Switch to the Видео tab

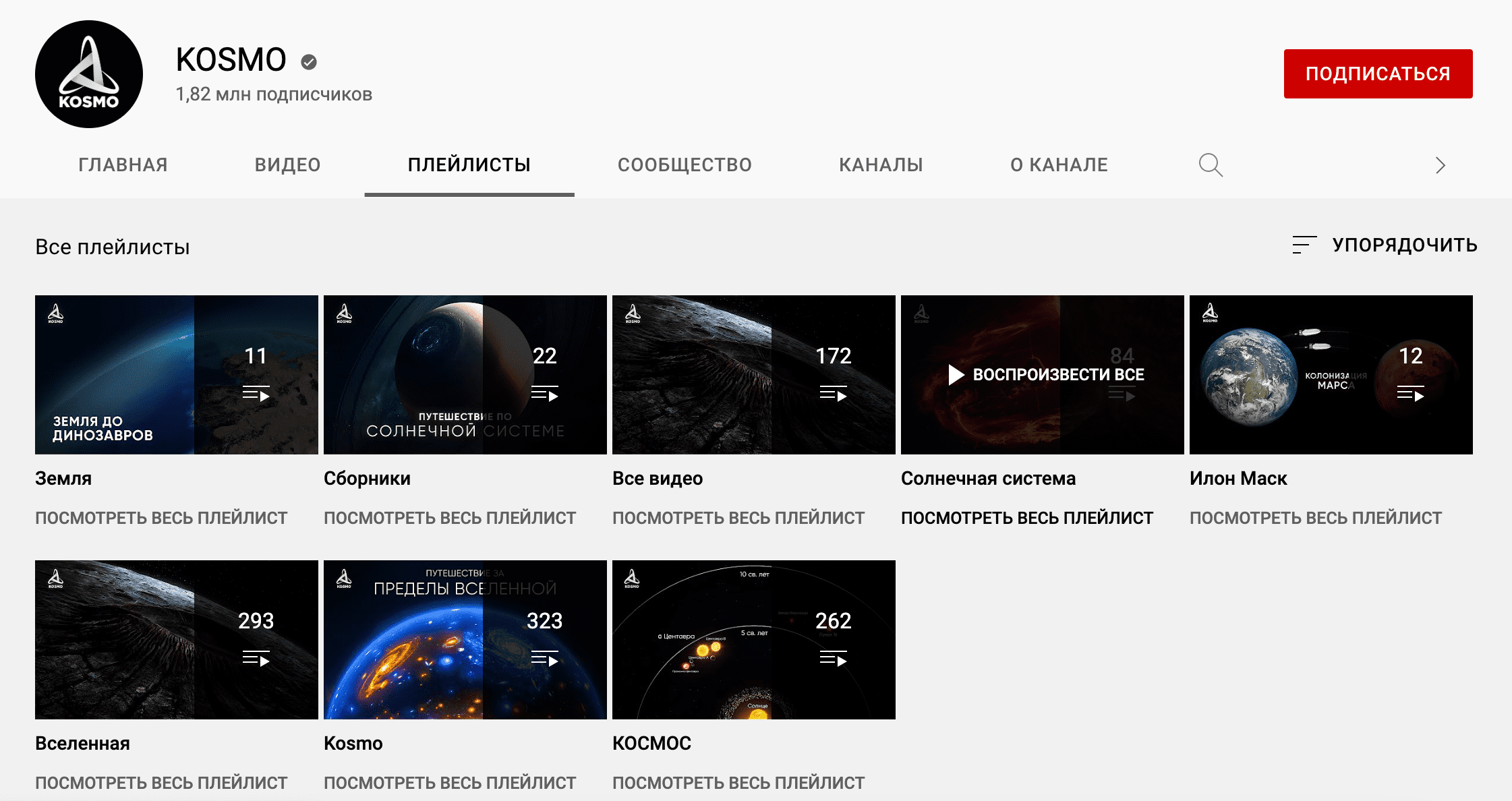(287, 165)
